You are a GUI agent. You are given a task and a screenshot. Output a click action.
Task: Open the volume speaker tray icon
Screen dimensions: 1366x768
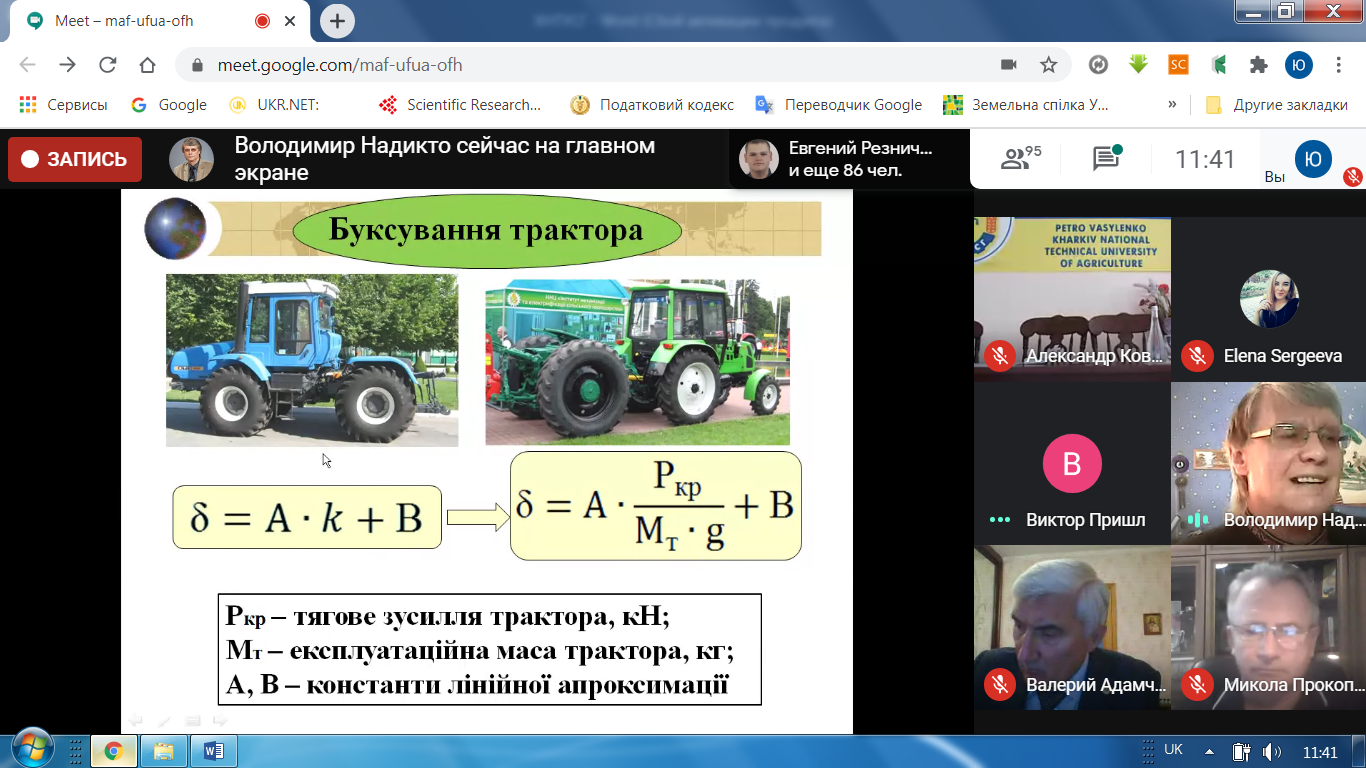point(1272,751)
